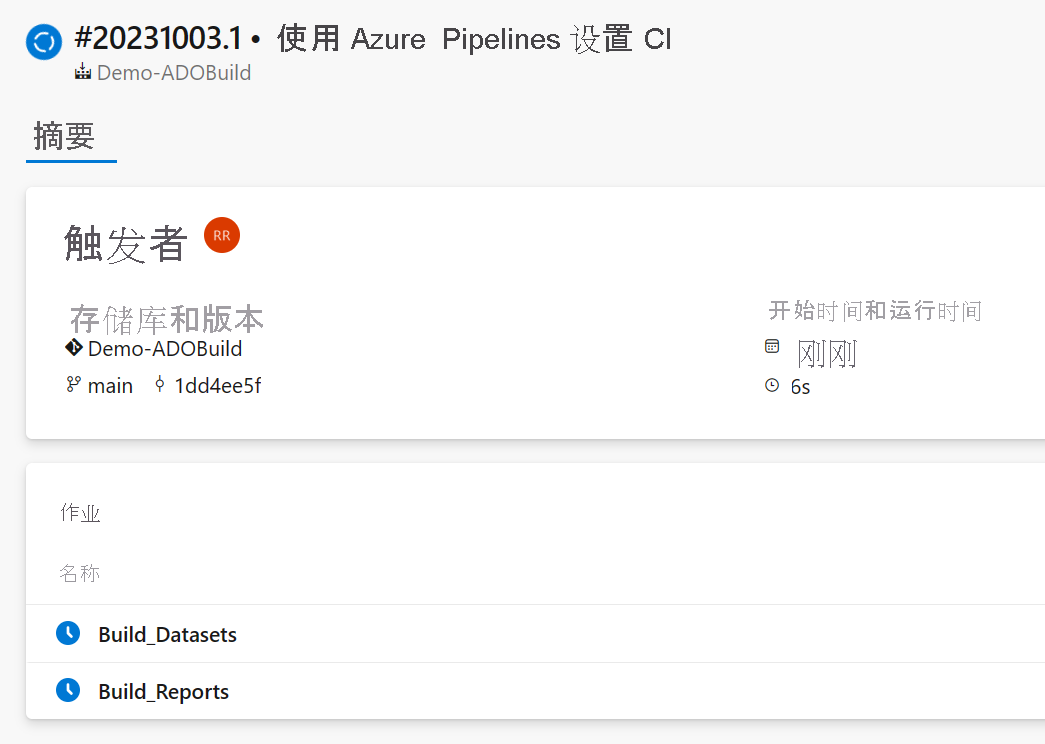Click the calendar icon beside 刚刚
Image resolution: width=1045 pixels, height=744 pixels.
[x=772, y=346]
